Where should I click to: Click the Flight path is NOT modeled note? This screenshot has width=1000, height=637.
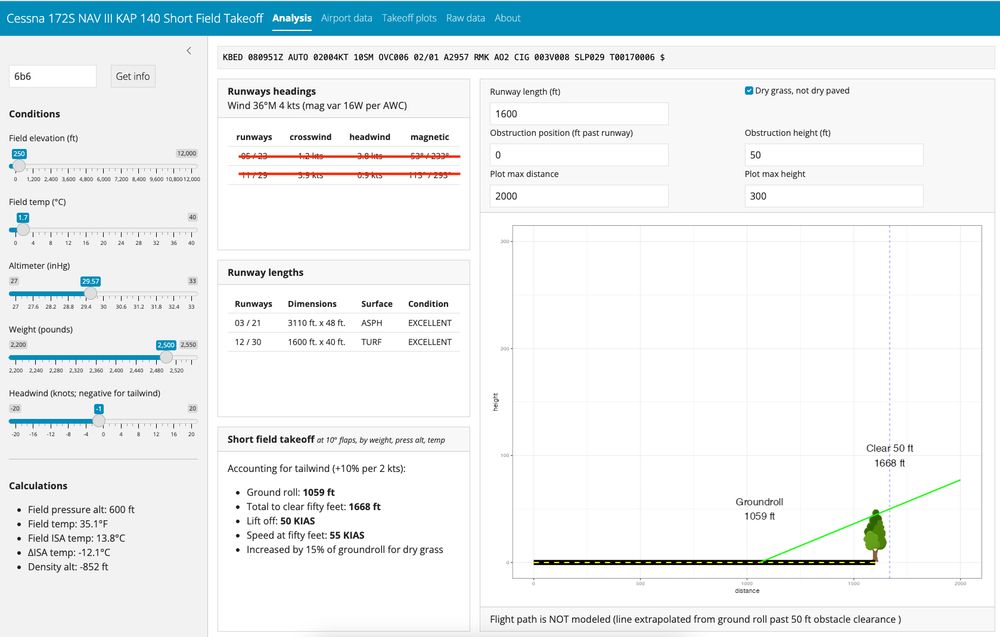tap(695, 619)
